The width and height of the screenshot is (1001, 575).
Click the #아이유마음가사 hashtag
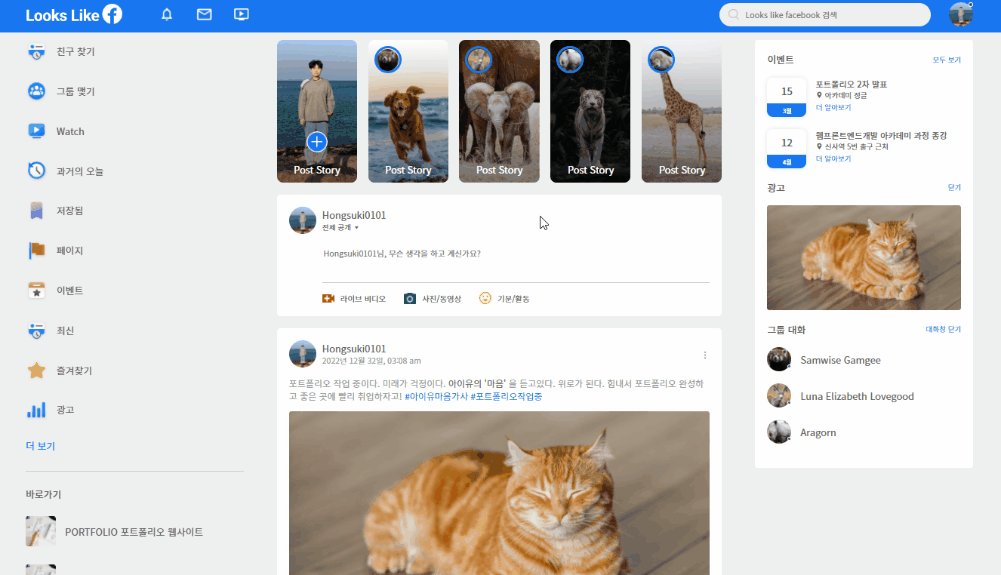(436, 396)
